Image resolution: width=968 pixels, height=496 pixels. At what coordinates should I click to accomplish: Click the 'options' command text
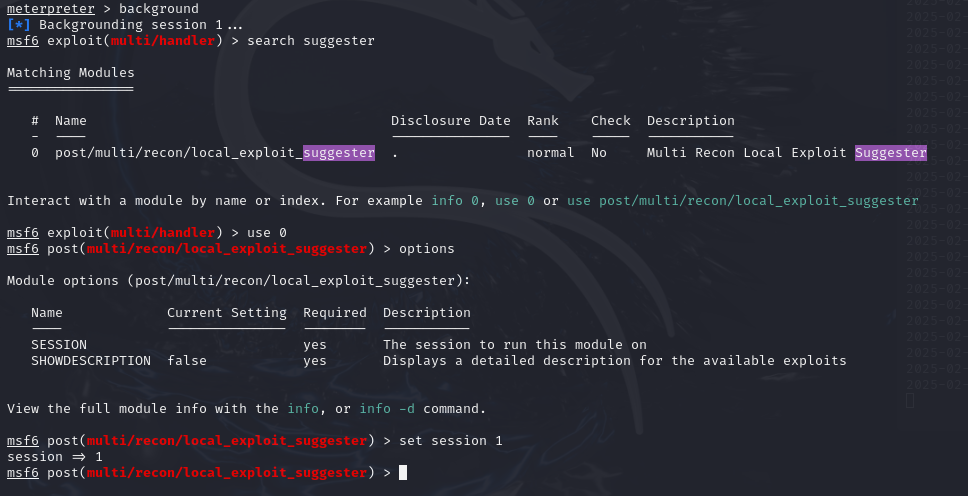pos(427,249)
